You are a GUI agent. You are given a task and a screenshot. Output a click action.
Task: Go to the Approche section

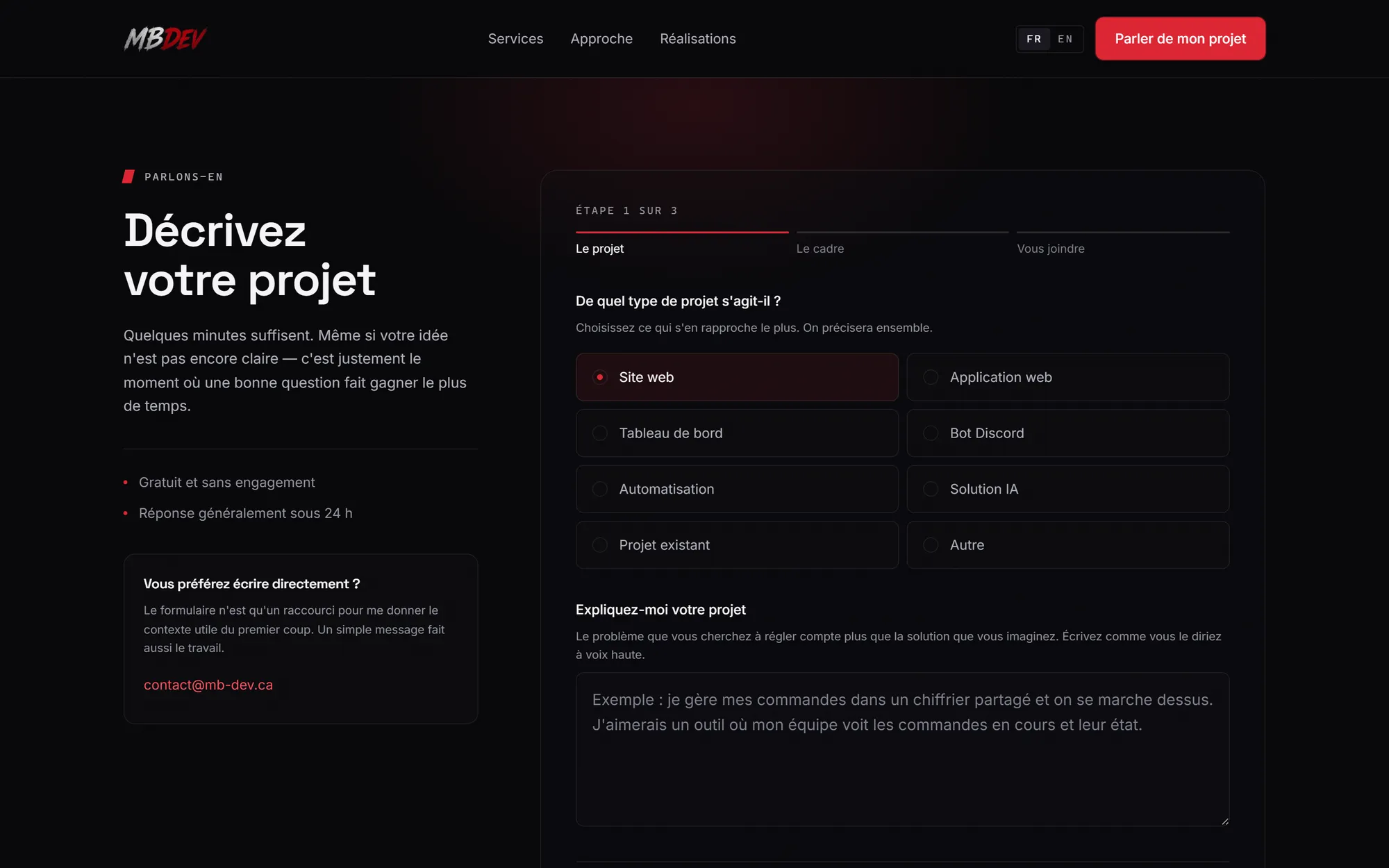pyautogui.click(x=601, y=39)
